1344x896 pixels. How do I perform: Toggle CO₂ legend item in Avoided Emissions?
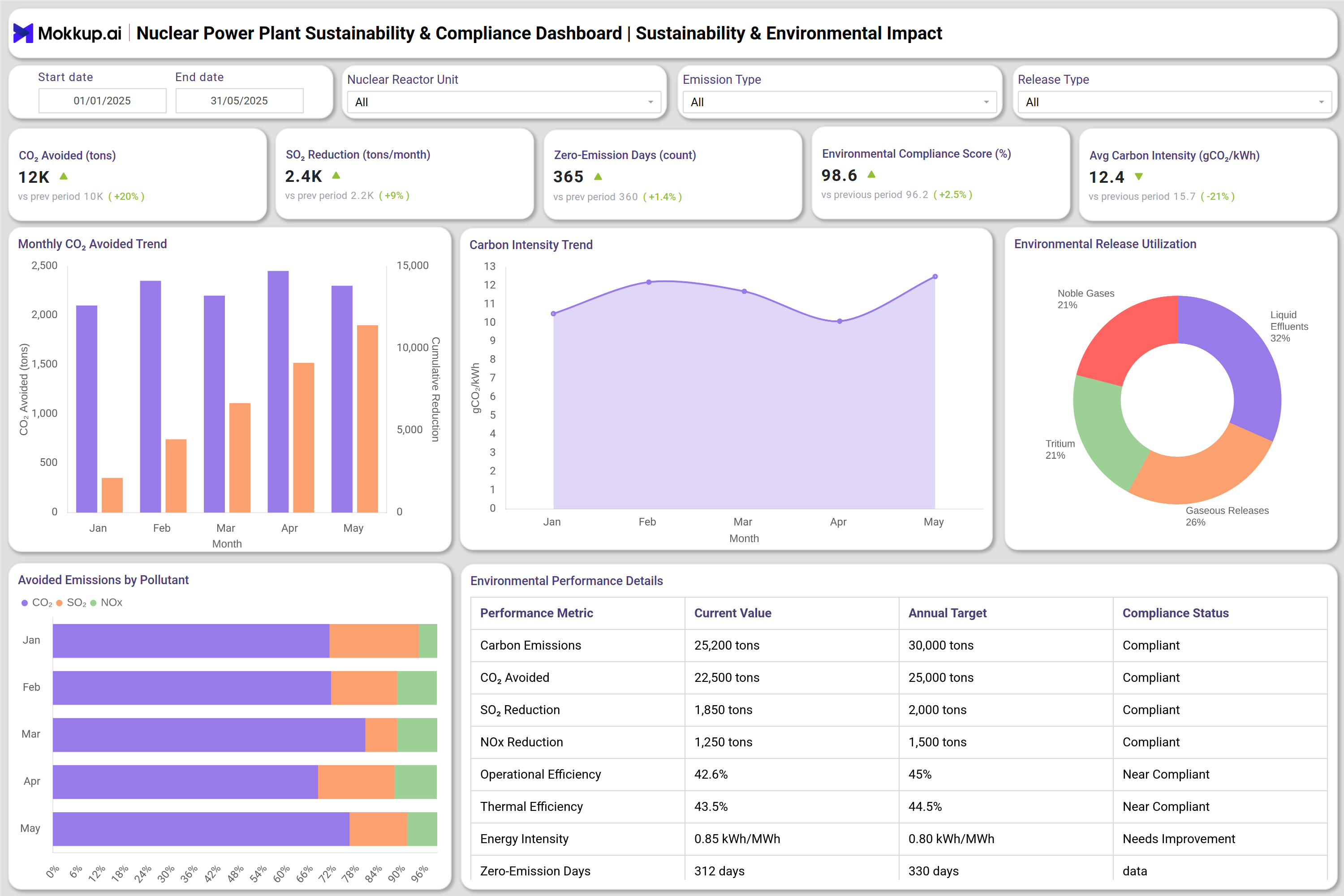pos(37,603)
